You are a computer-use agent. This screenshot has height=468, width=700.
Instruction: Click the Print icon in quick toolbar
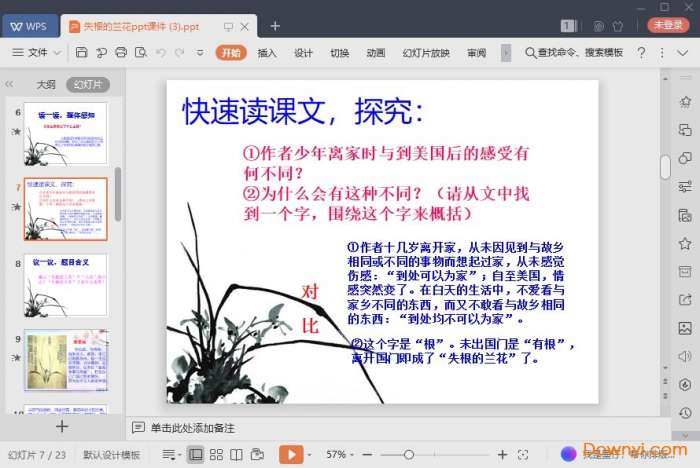click(121, 53)
